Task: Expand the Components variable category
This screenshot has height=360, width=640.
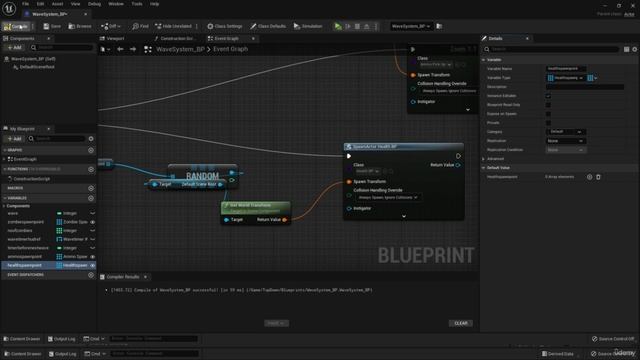Action: coord(4,206)
